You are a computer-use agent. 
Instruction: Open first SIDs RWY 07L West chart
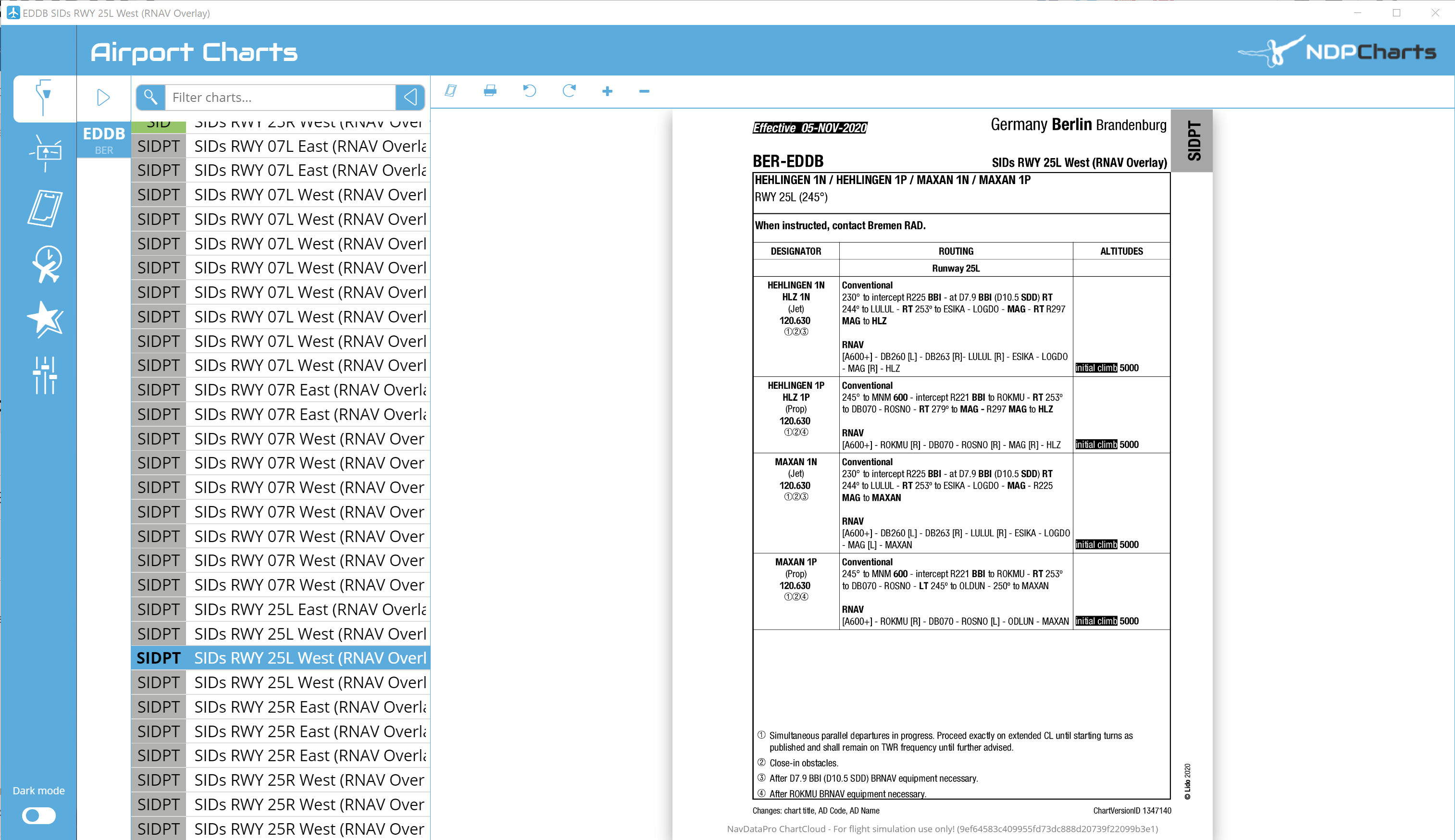280,195
